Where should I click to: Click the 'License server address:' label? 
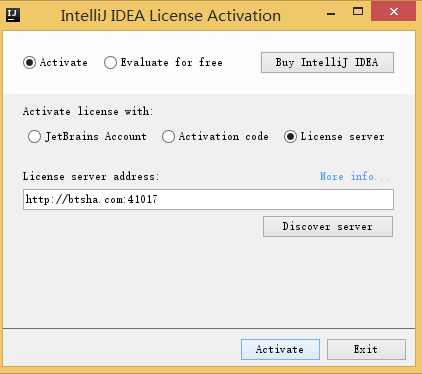tap(91, 176)
